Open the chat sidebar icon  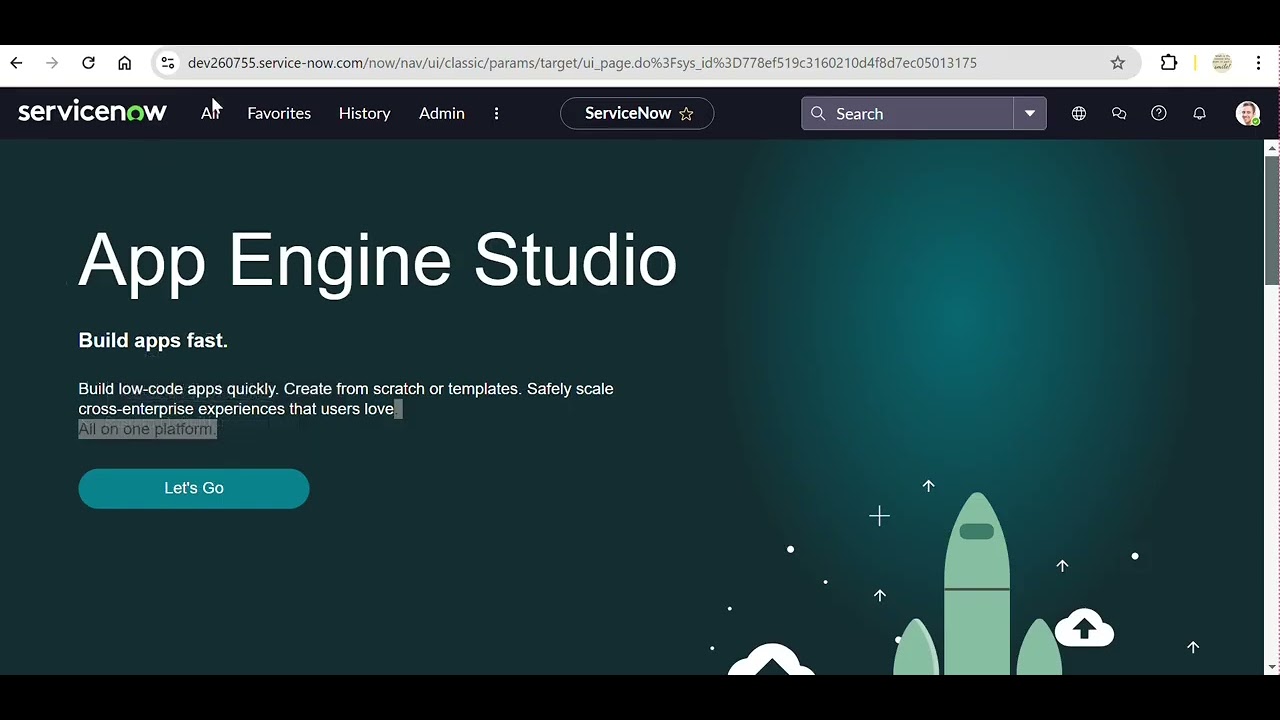point(1119,113)
